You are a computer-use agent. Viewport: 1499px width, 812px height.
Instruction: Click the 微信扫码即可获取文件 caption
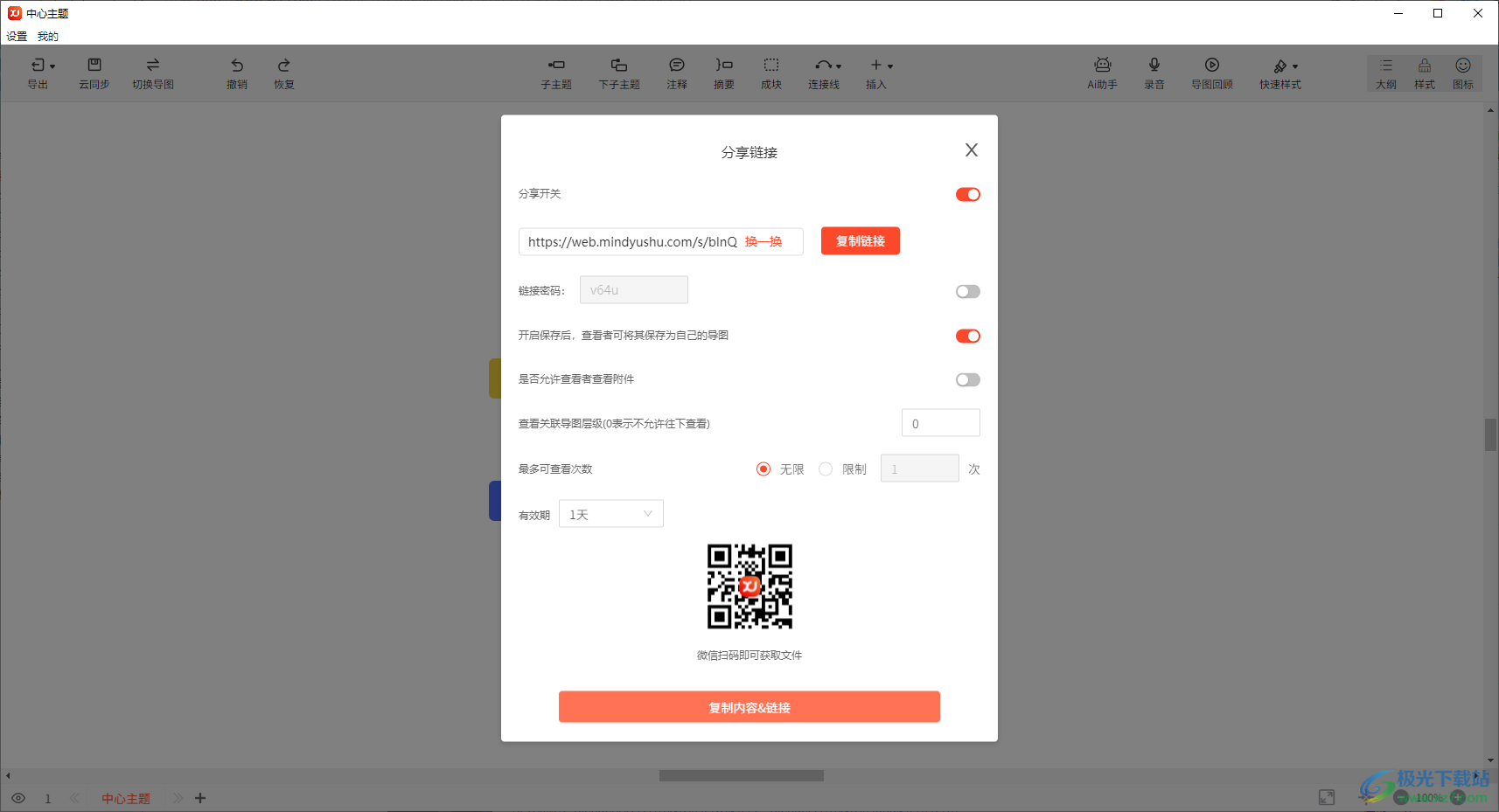click(x=749, y=656)
